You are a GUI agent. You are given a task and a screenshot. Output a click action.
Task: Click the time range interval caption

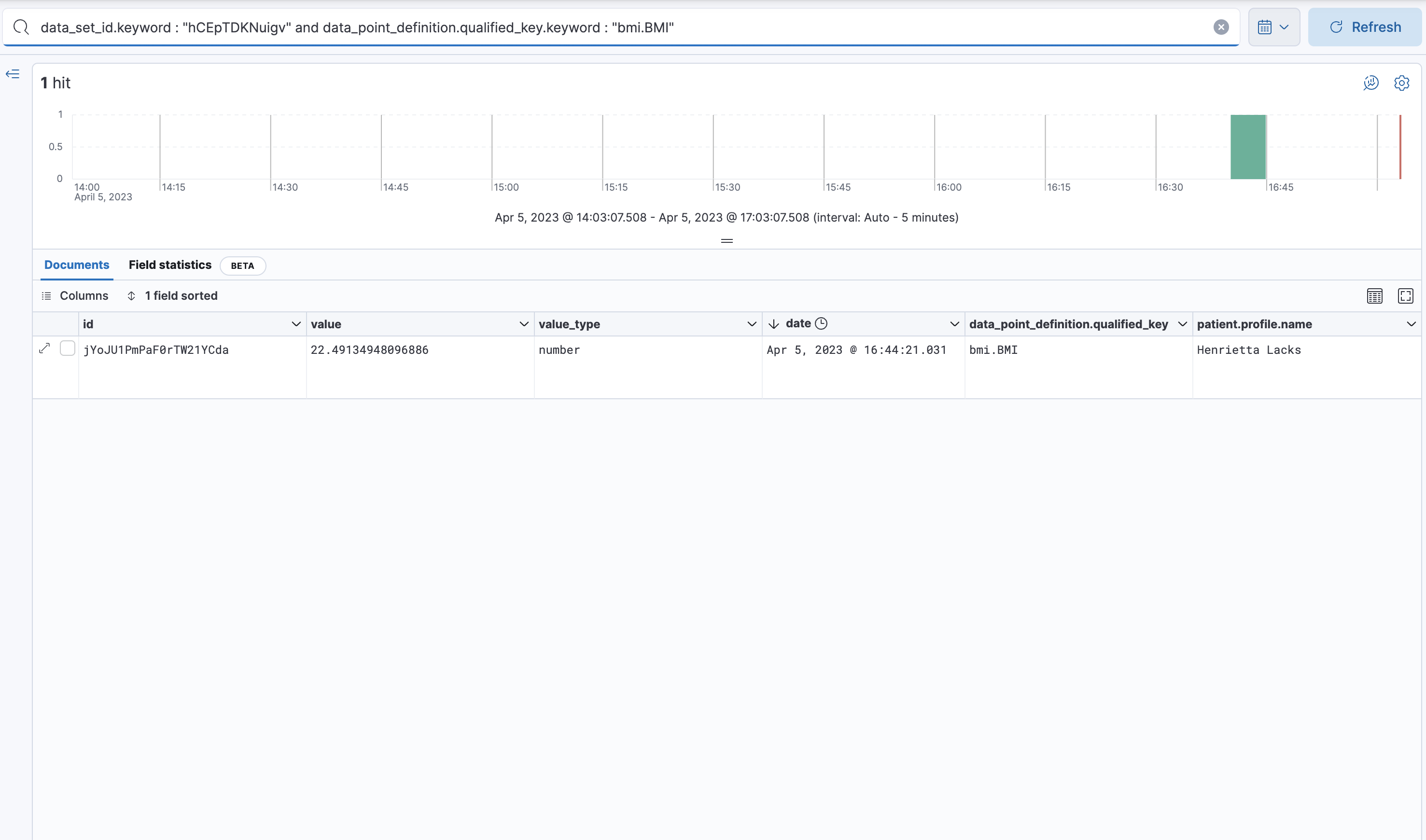pos(727,217)
